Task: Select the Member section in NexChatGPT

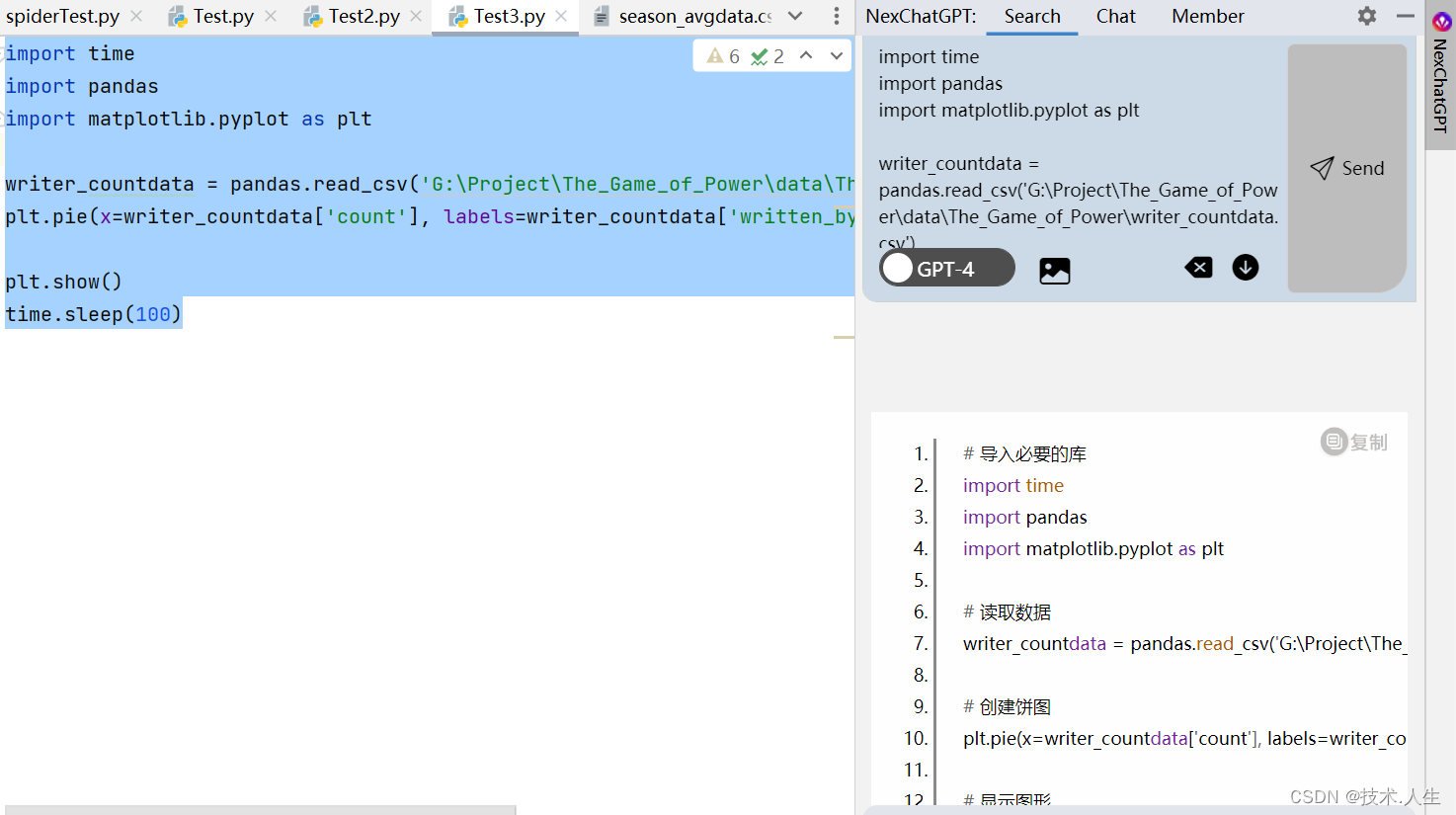Action: (x=1207, y=16)
